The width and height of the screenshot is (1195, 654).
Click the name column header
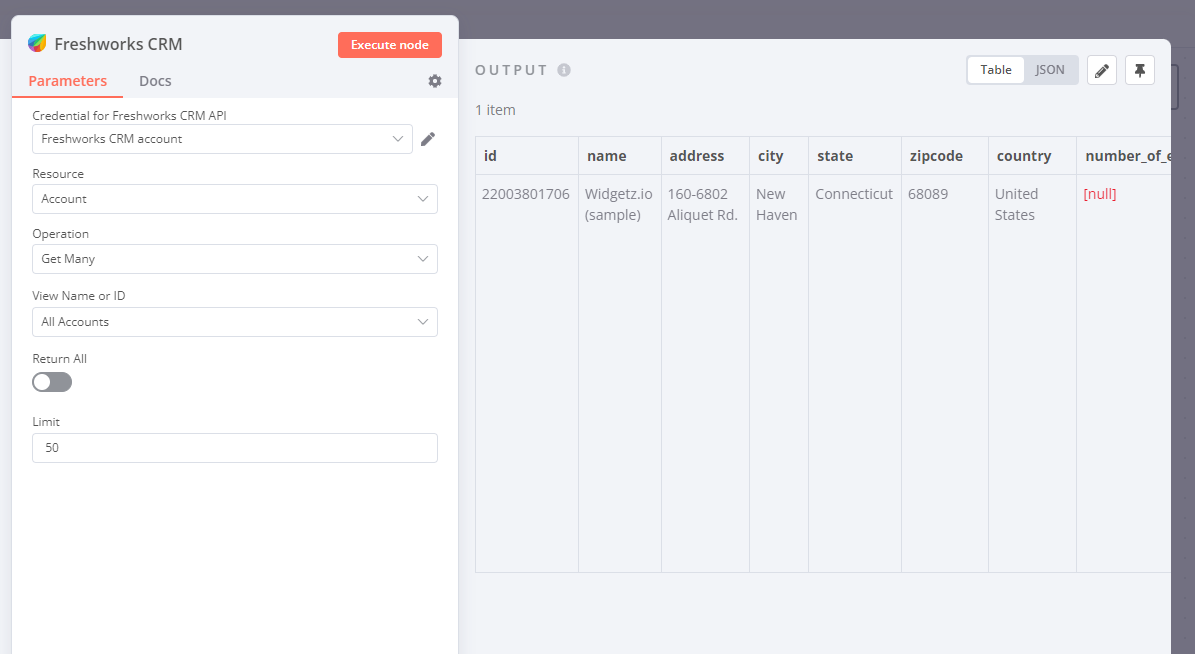coord(607,156)
